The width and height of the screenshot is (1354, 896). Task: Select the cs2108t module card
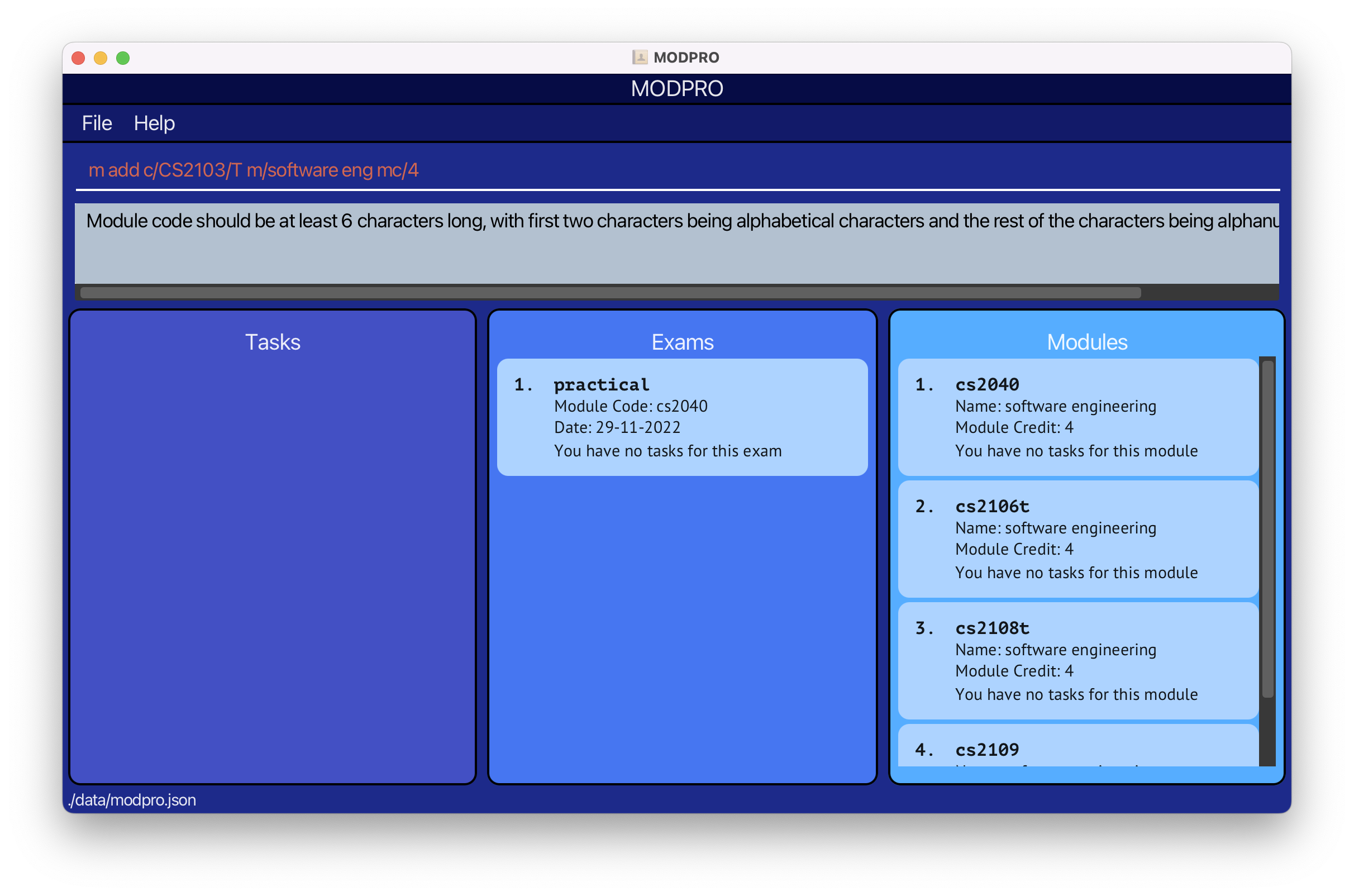(x=1078, y=661)
